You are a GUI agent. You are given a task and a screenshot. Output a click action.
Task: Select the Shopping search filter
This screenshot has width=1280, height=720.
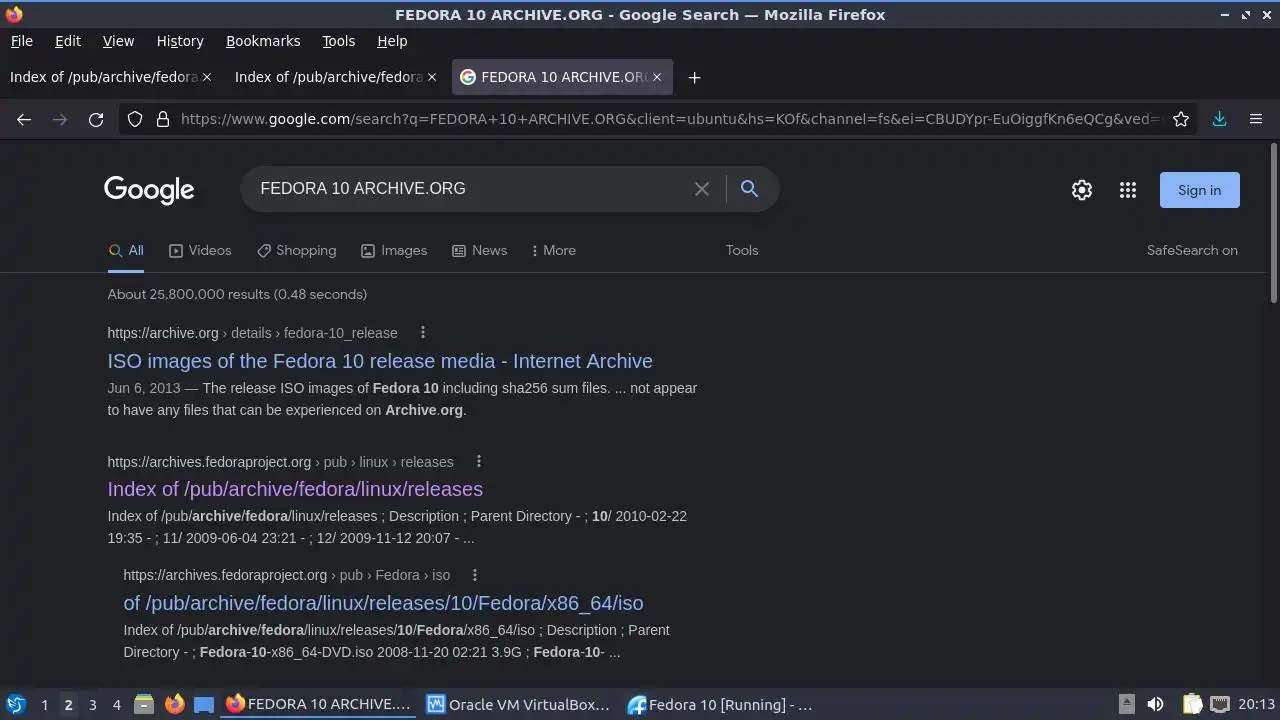[x=296, y=250]
